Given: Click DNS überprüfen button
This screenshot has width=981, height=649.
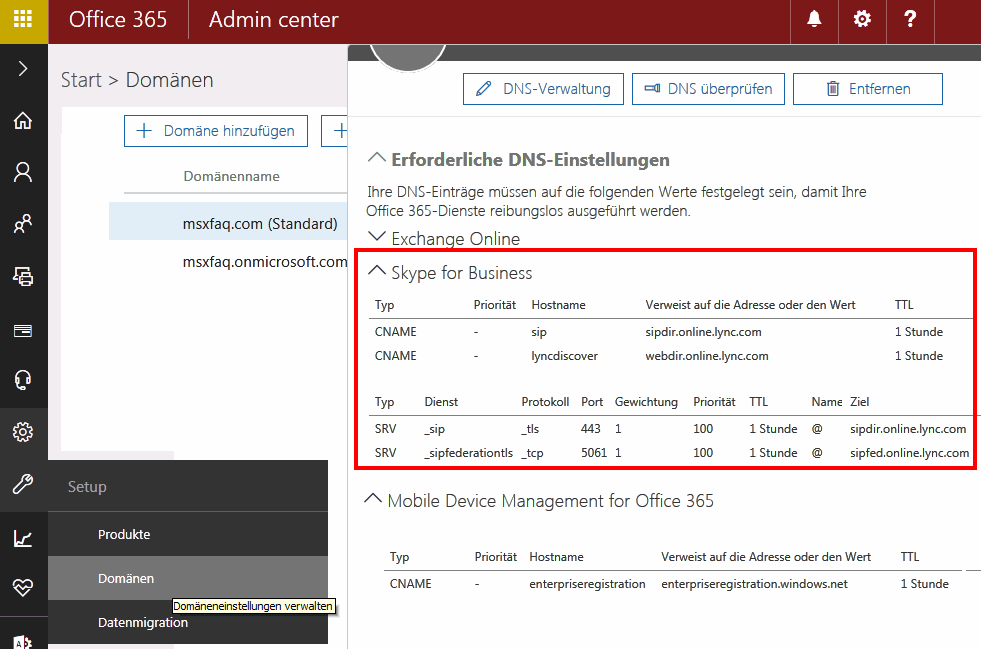Looking at the screenshot, I should point(708,89).
